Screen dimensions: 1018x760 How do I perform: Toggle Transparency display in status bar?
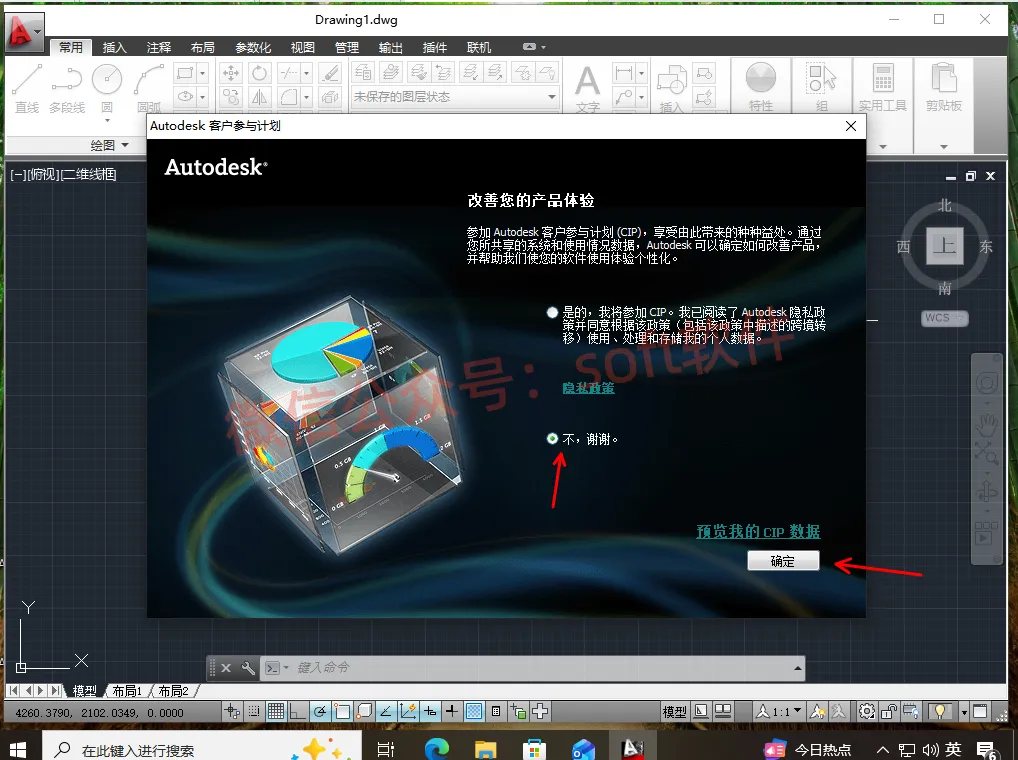(474, 712)
